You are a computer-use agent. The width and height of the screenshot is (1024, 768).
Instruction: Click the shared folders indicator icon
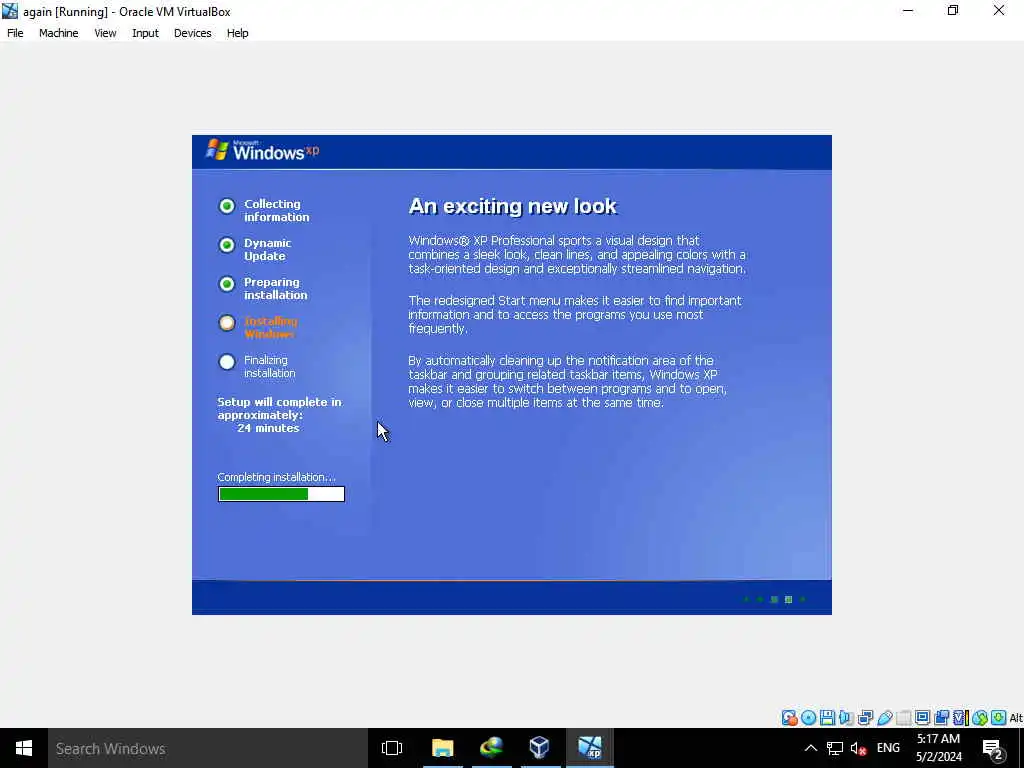click(903, 718)
